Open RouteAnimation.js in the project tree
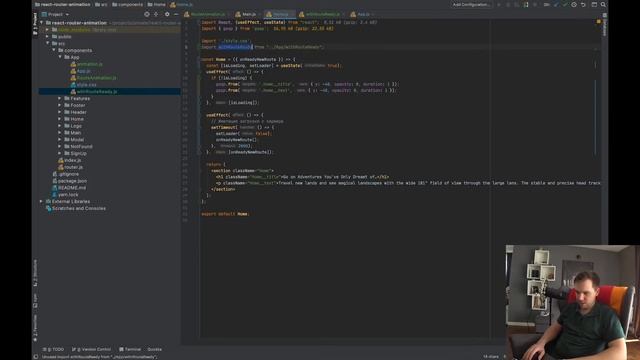Viewport: 640px width, 360px height. click(94, 78)
